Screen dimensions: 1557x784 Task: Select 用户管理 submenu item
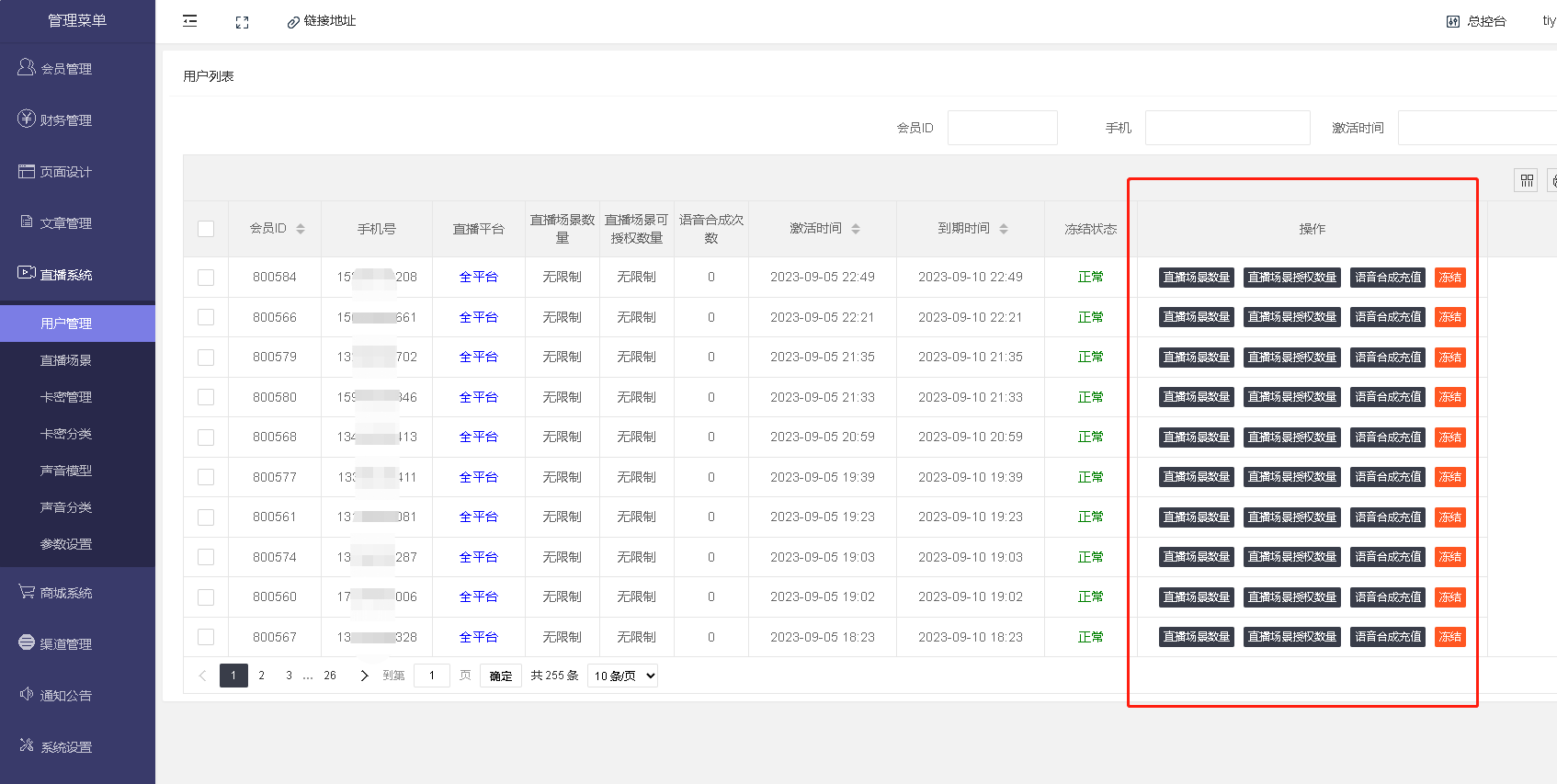77,324
